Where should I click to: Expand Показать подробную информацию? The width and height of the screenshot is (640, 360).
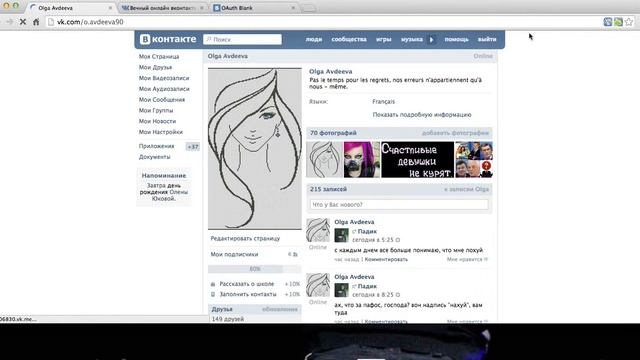(422, 115)
